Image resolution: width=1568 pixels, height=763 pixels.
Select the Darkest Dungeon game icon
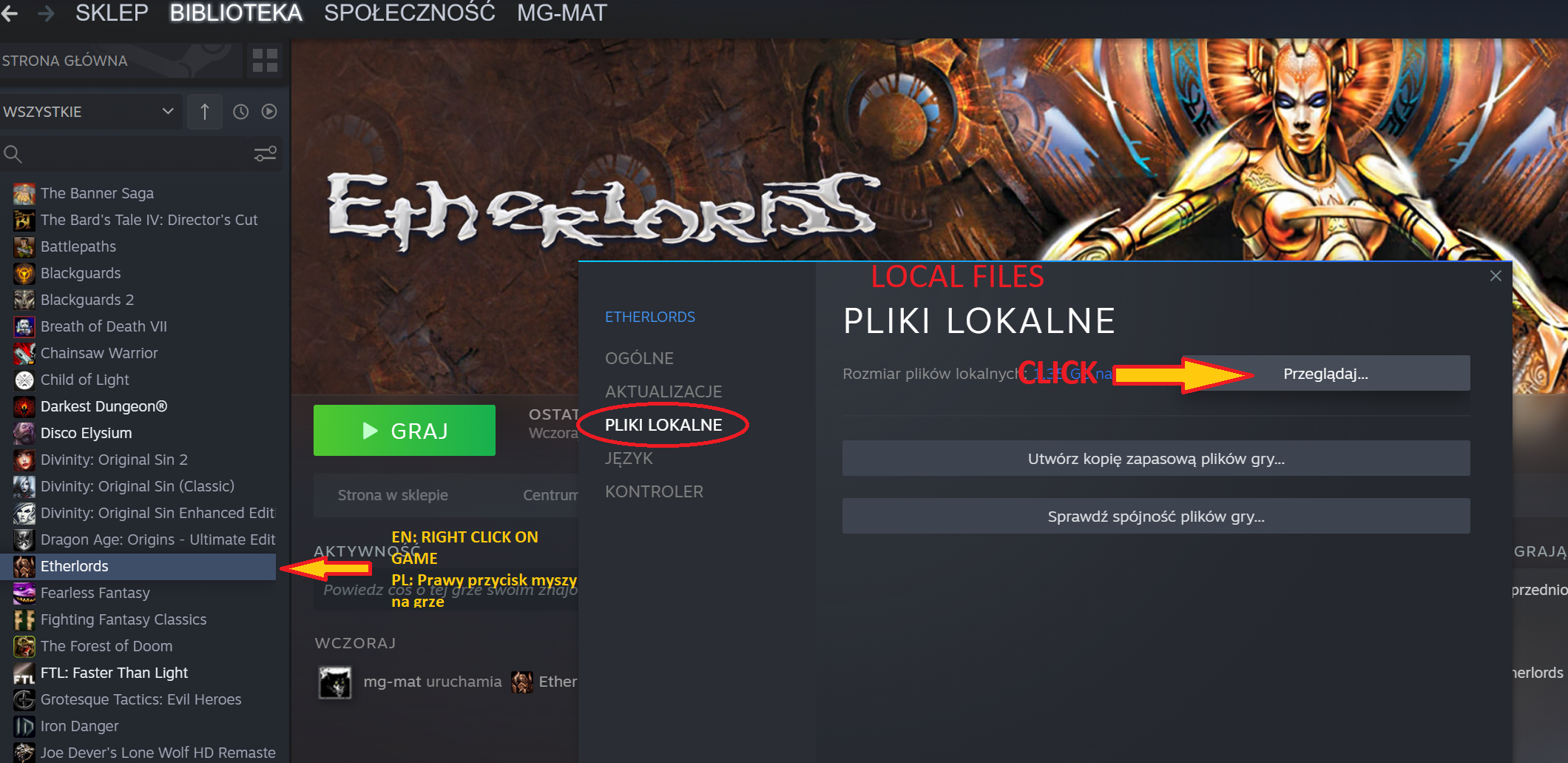point(24,406)
